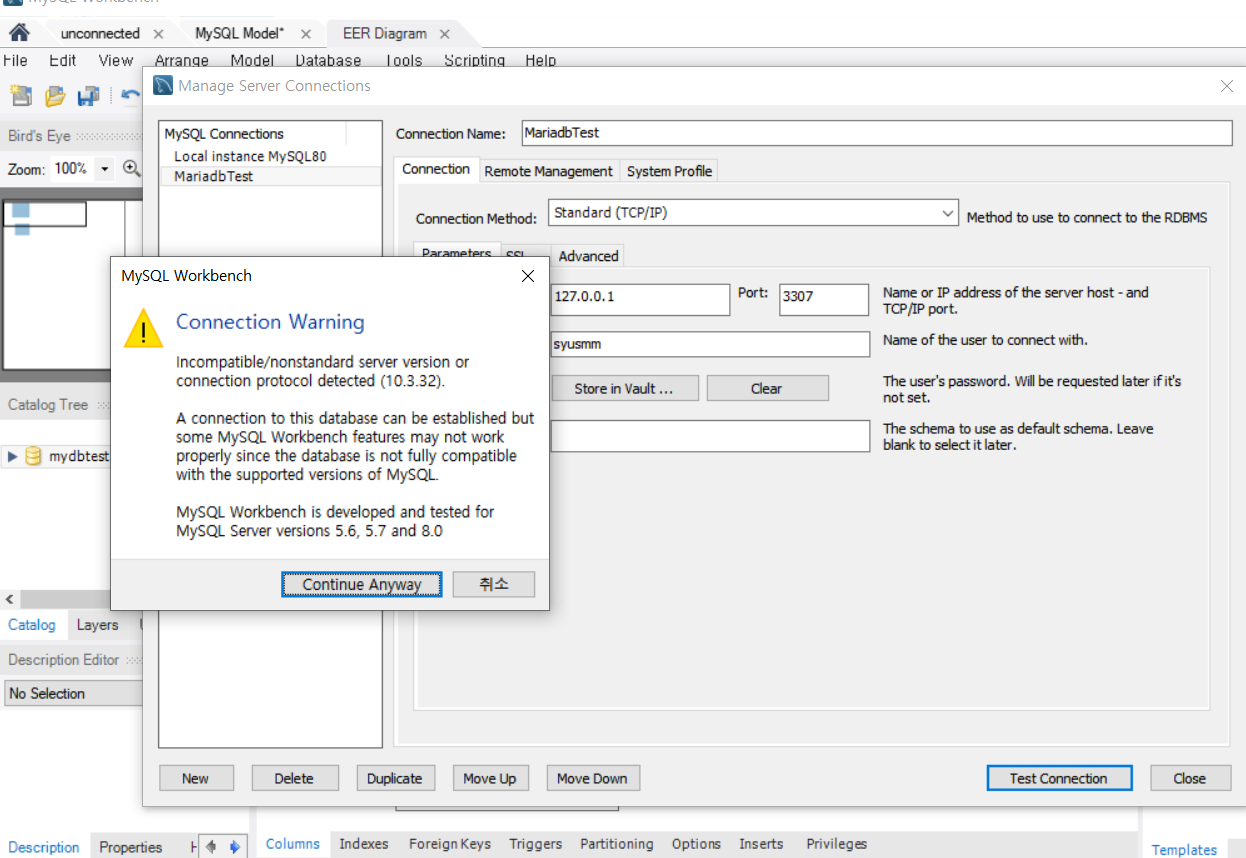
Task: Zoom in using the magnifier icon
Action: (132, 168)
